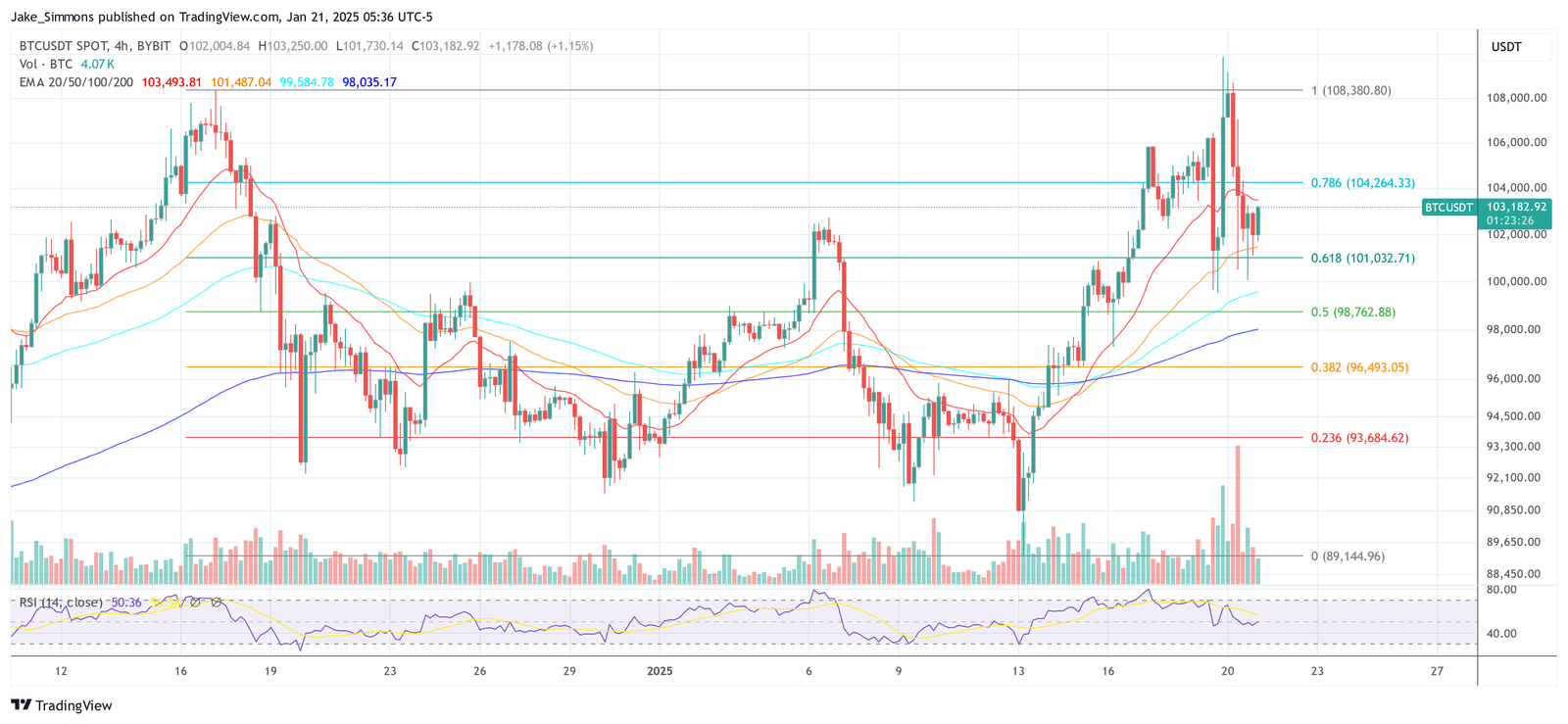Image resolution: width=1568 pixels, height=724 pixels.
Task: Click the high price value 103,250.00
Action: [297, 46]
